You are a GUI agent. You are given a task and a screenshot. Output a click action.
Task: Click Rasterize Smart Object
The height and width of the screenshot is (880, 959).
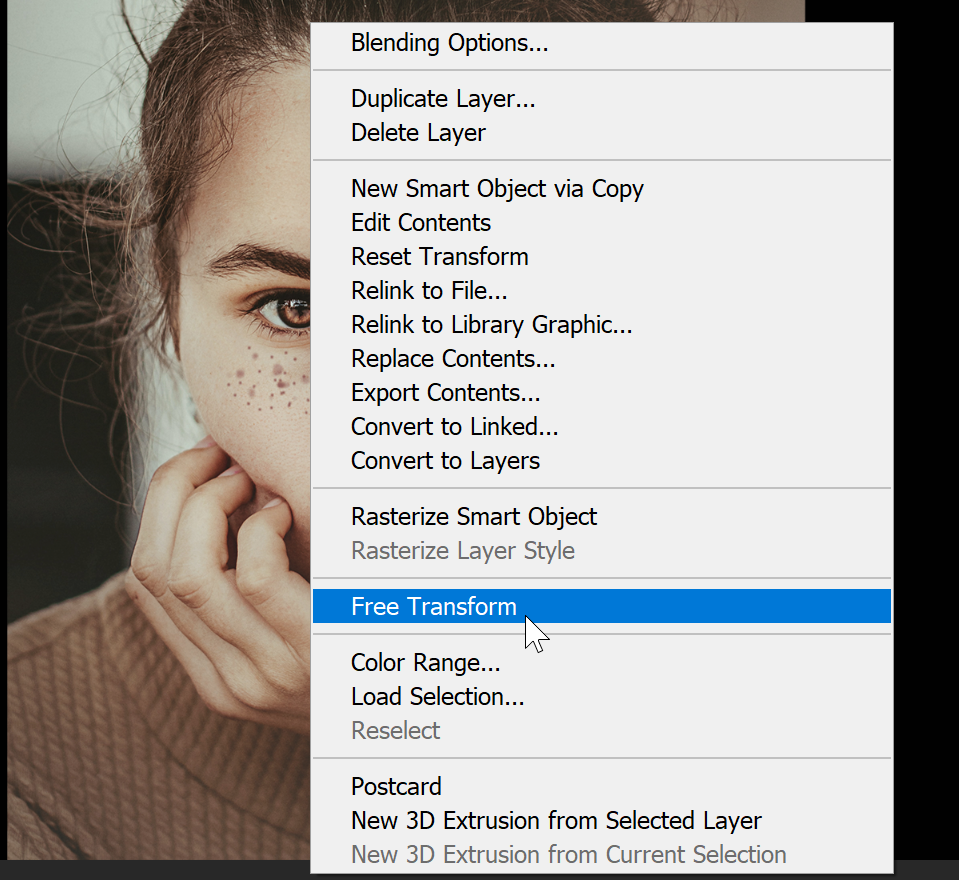602,517
